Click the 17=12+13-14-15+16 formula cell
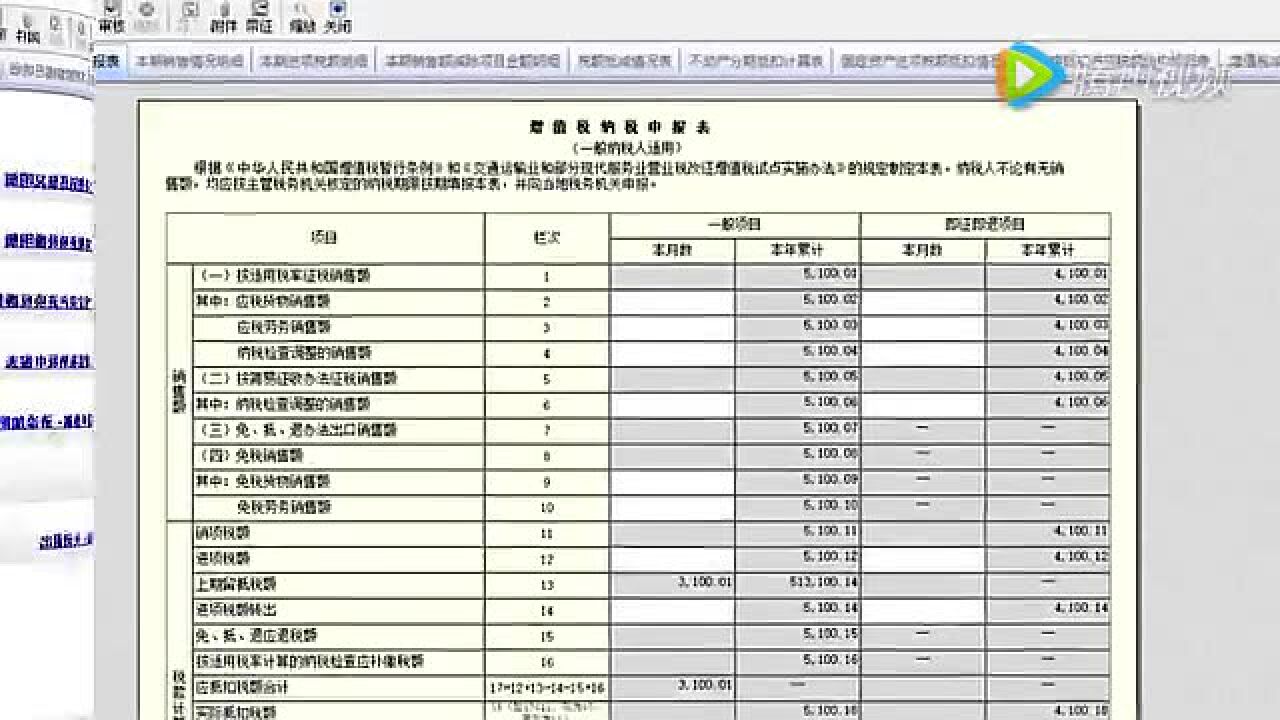1280x720 pixels. (547, 687)
